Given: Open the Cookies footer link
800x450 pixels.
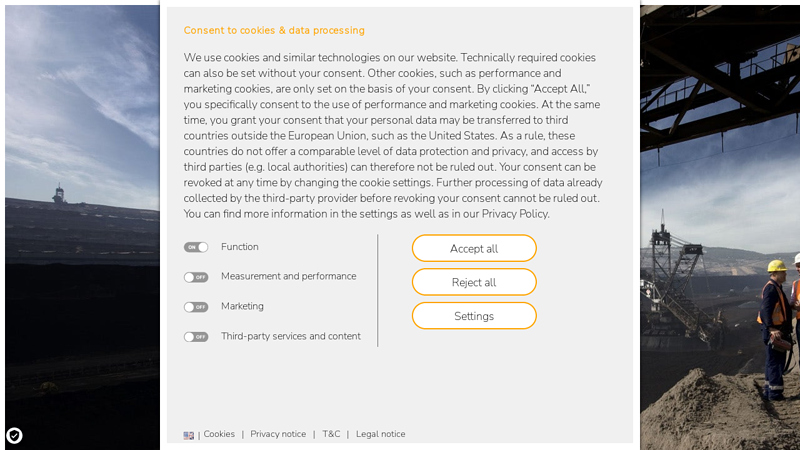Looking at the screenshot, I should point(219,434).
